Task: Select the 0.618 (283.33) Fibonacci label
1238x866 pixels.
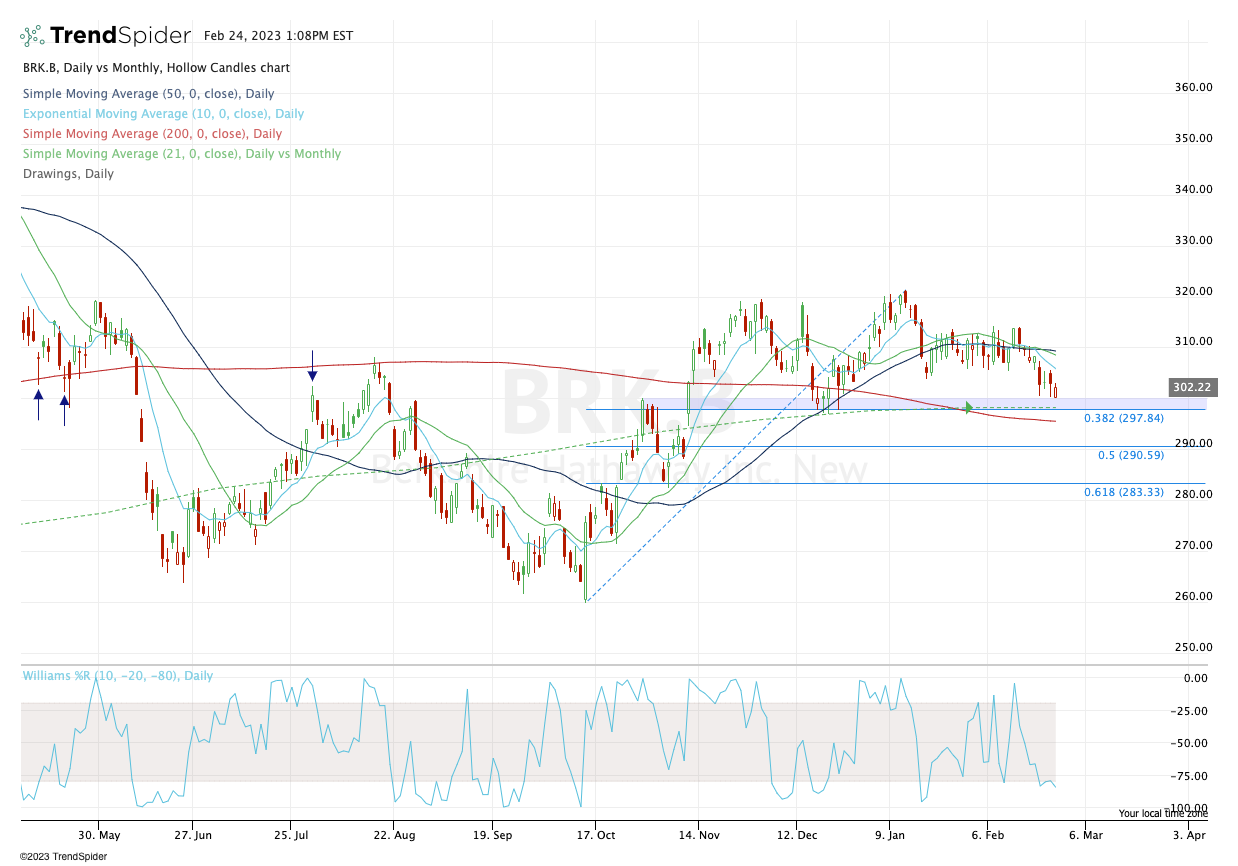Action: tap(1123, 492)
